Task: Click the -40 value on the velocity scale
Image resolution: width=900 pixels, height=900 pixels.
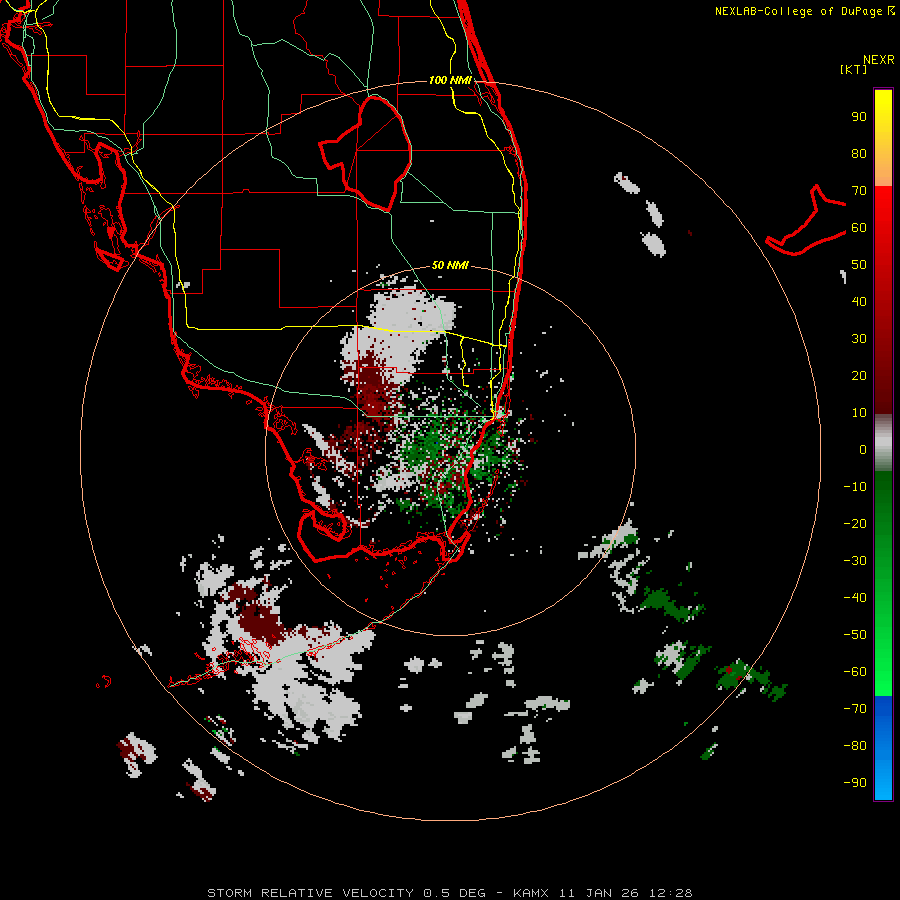Action: 855,598
